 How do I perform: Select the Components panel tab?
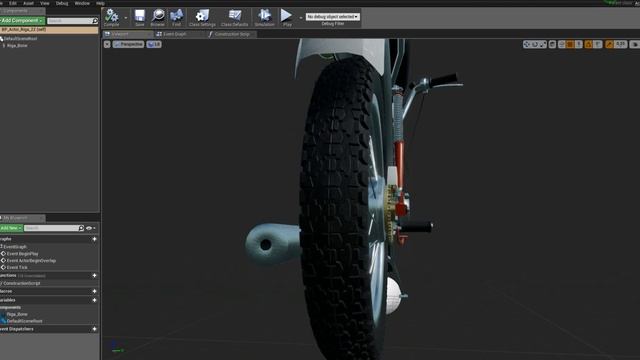tap(22, 11)
